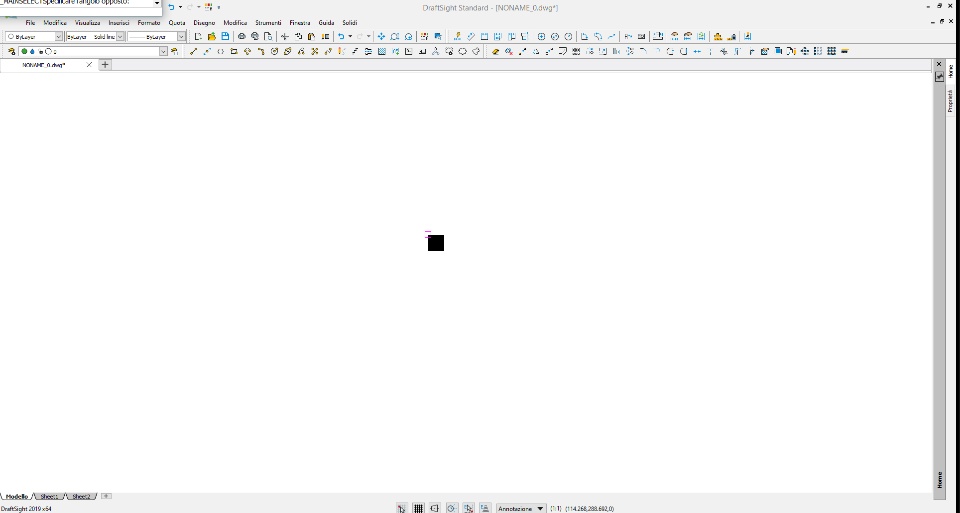
Task: Open the Solidi menu
Action: 350,23
